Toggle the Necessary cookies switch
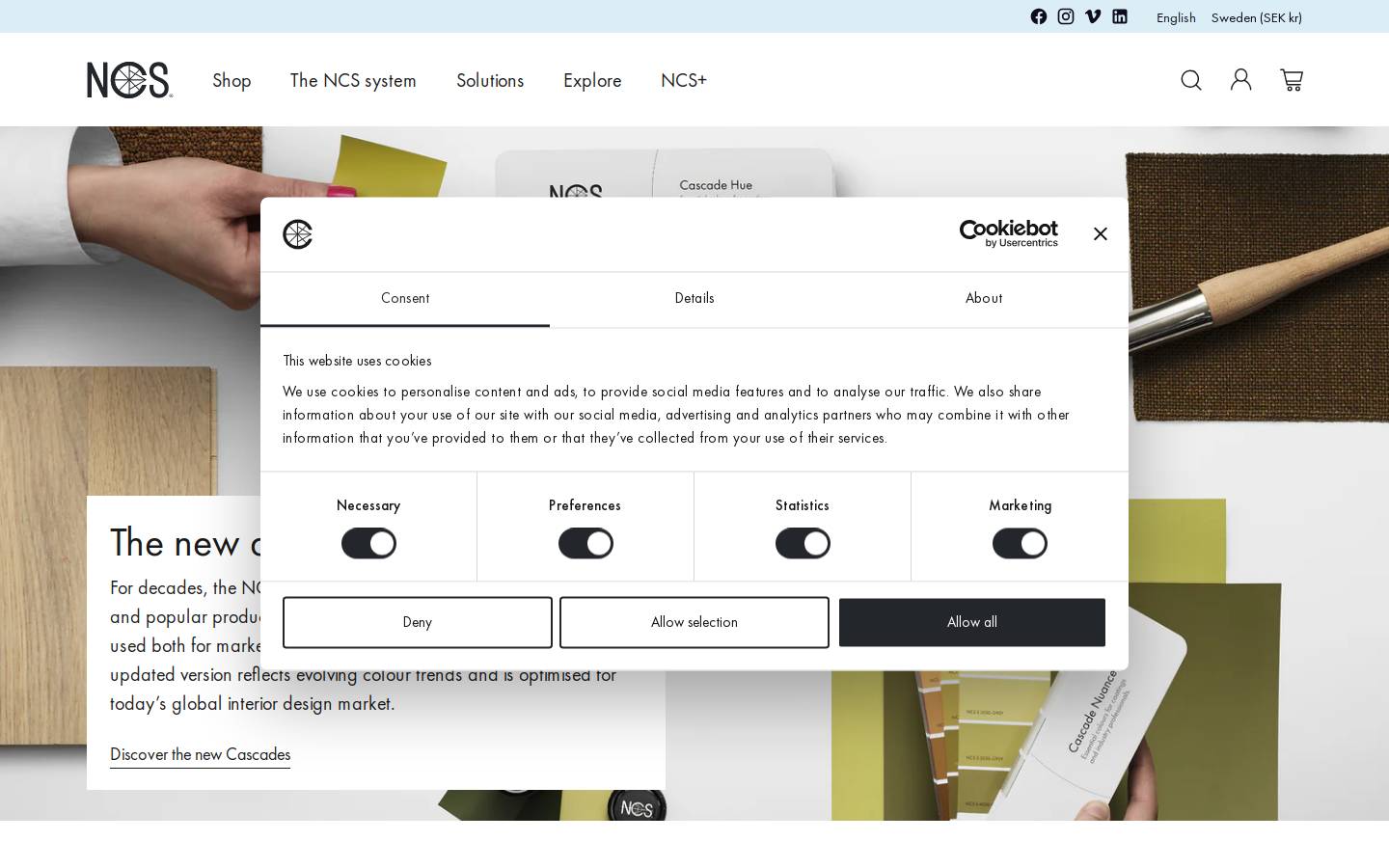This screenshot has width=1389, height=868. (x=368, y=544)
